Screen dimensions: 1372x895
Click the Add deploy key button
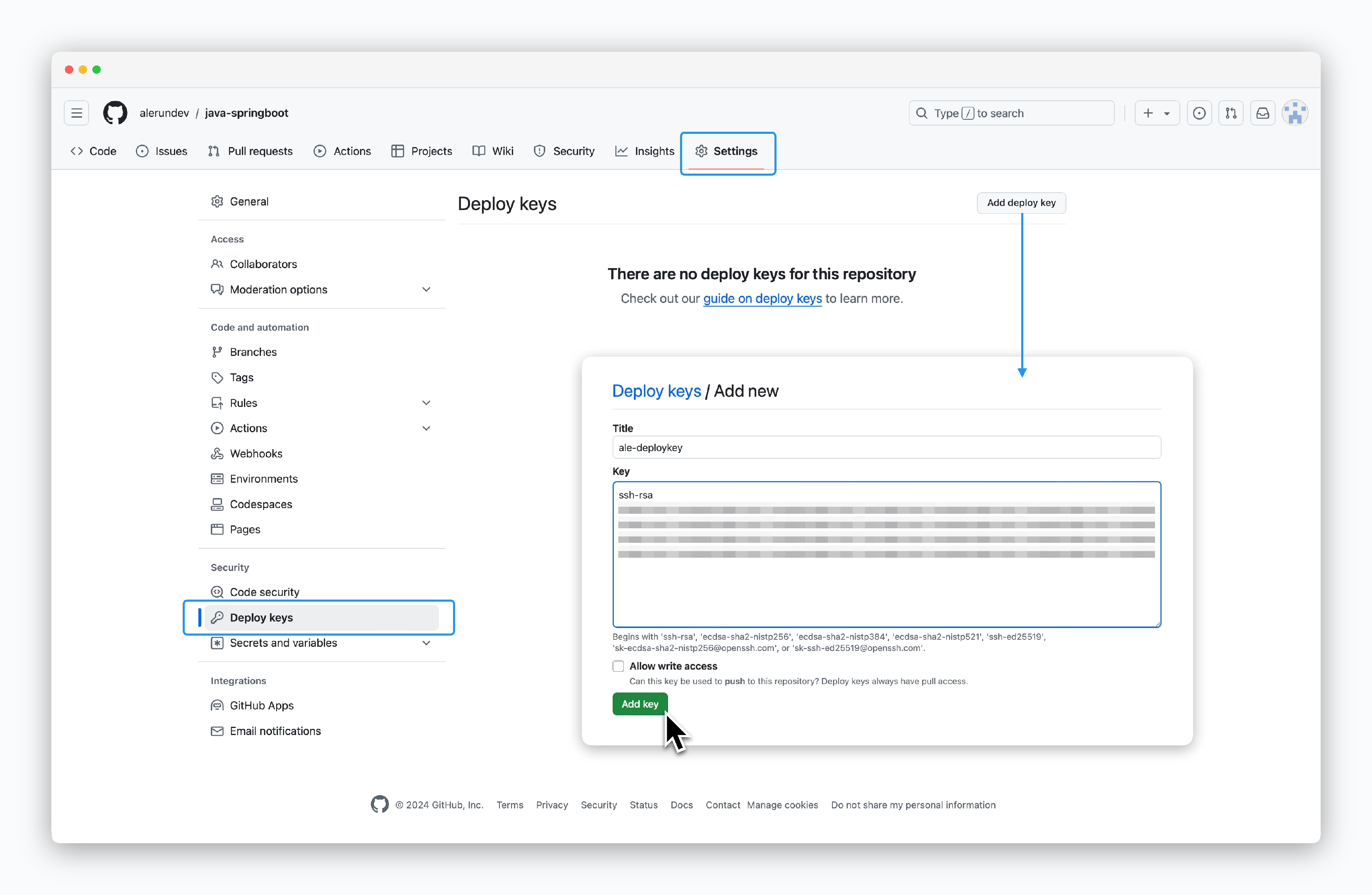tap(1021, 203)
